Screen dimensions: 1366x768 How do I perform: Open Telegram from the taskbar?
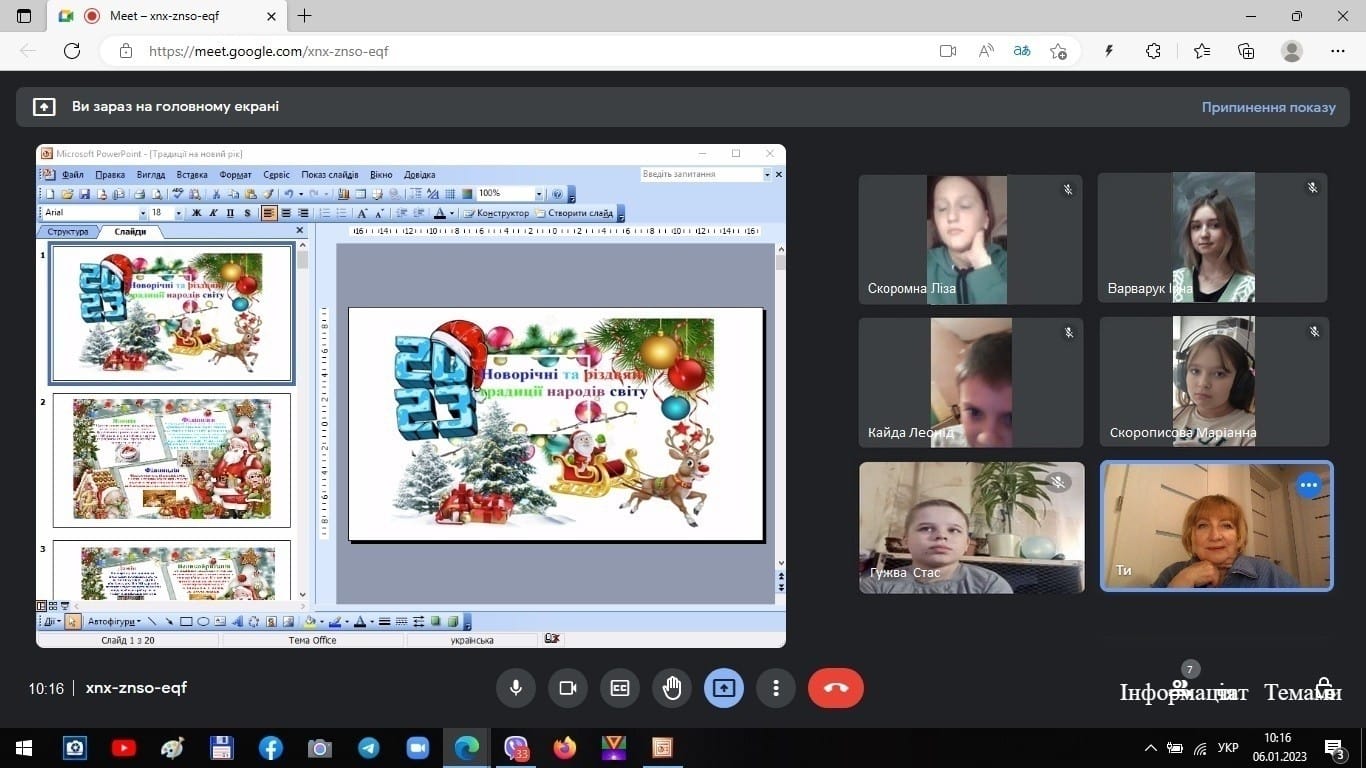368,748
